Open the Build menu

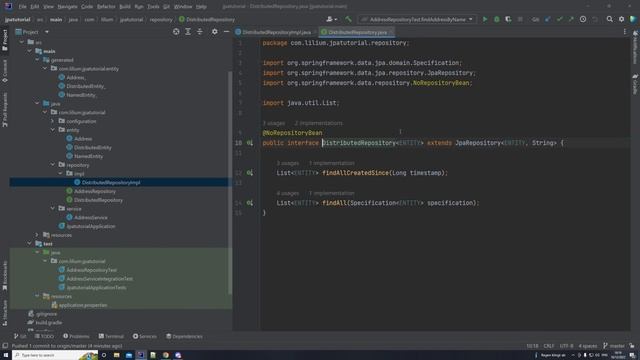click(x=125, y=7)
